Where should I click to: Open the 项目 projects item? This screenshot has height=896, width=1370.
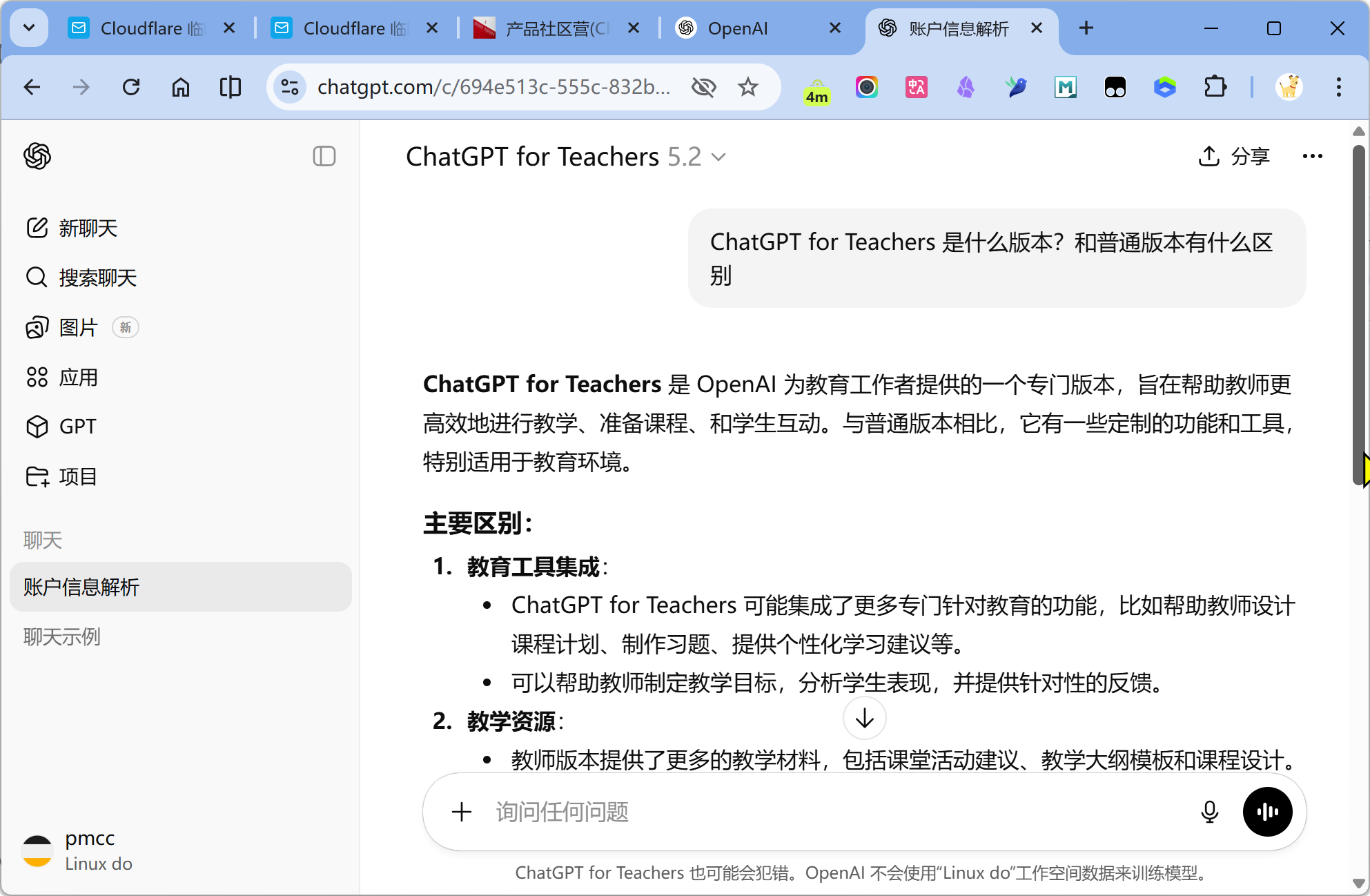point(77,476)
